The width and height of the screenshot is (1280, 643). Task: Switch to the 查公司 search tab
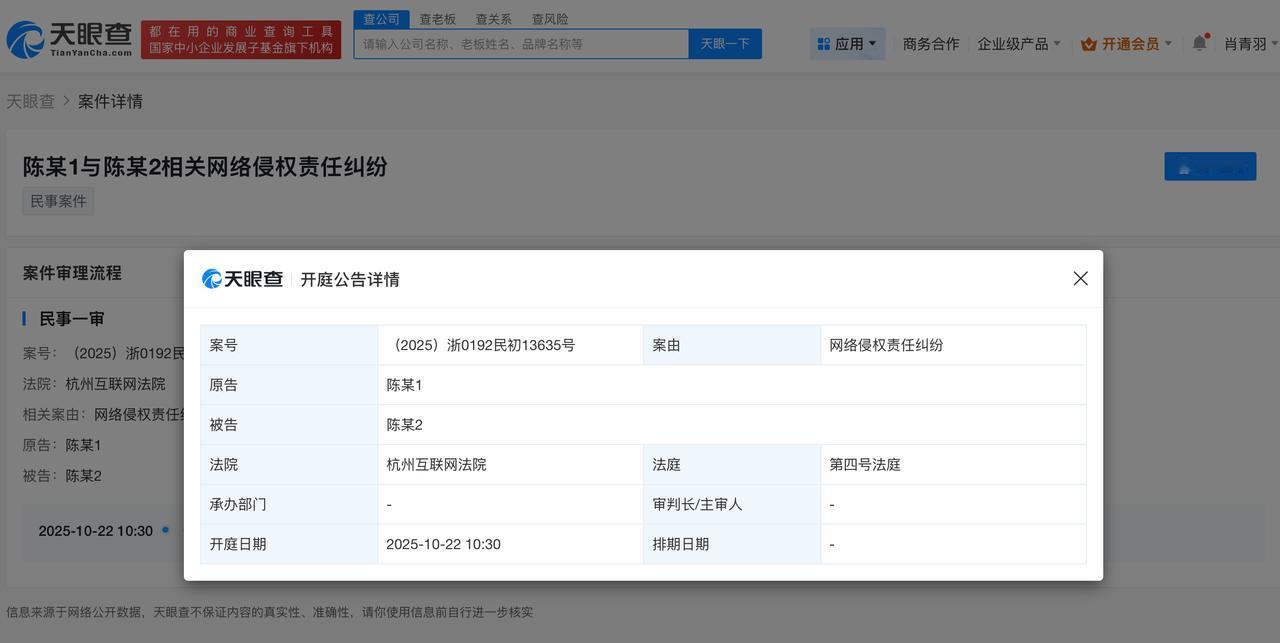[381, 19]
